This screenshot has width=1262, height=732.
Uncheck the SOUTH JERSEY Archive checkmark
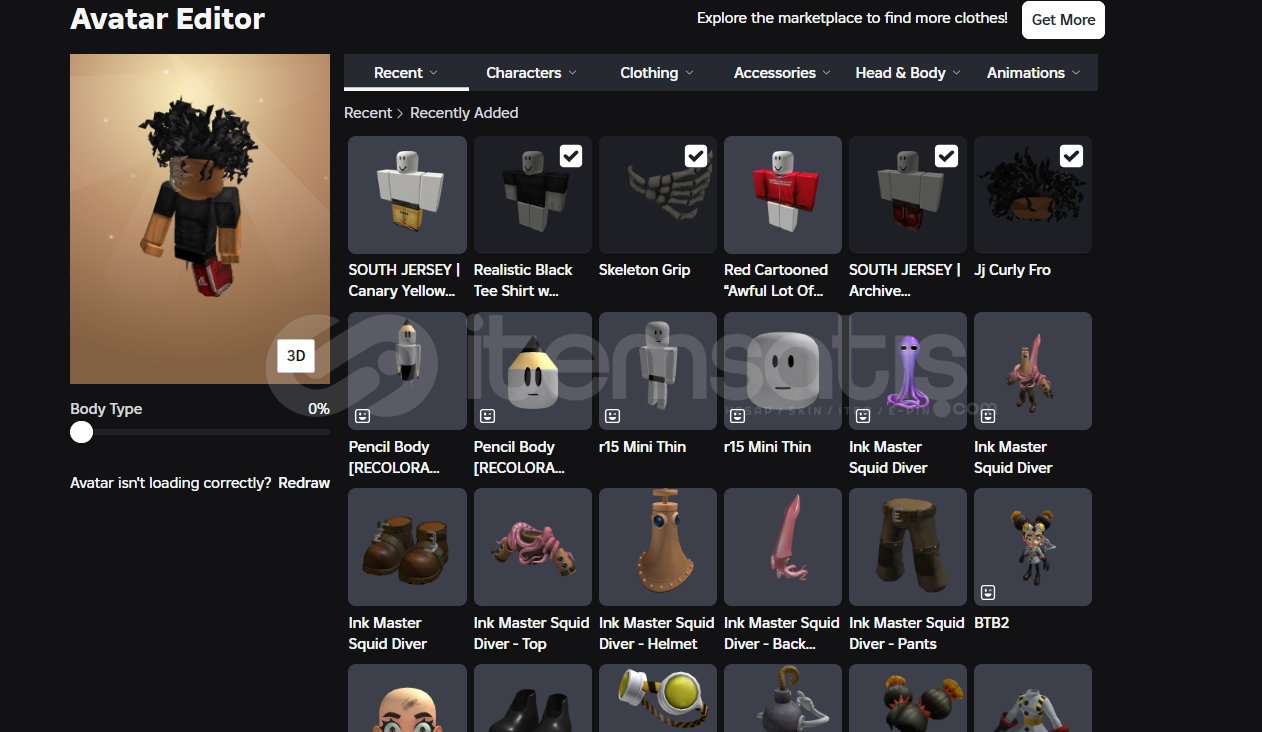point(946,156)
